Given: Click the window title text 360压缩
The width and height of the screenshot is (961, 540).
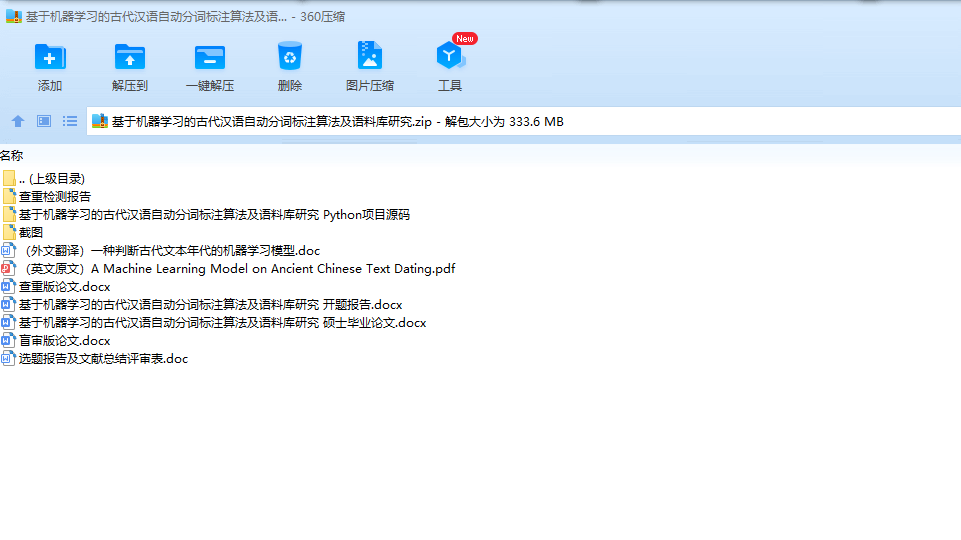Looking at the screenshot, I should 322,17.
